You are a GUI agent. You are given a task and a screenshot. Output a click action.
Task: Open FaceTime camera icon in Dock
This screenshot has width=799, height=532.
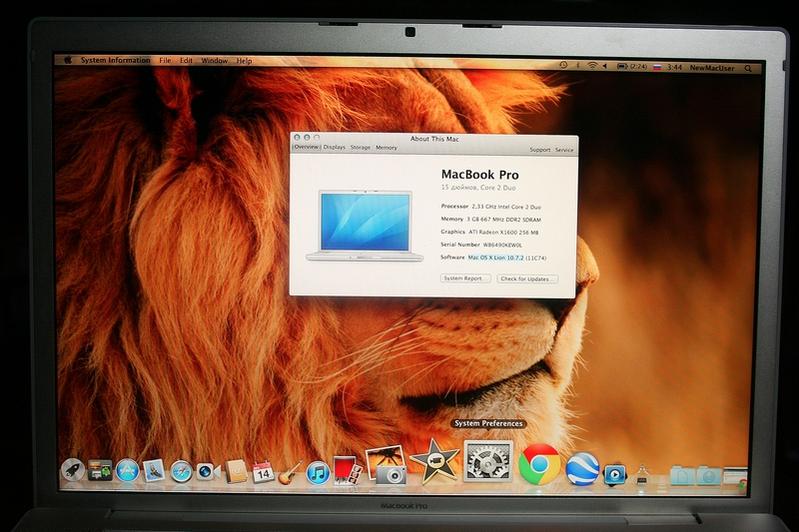pyautogui.click(x=208, y=471)
